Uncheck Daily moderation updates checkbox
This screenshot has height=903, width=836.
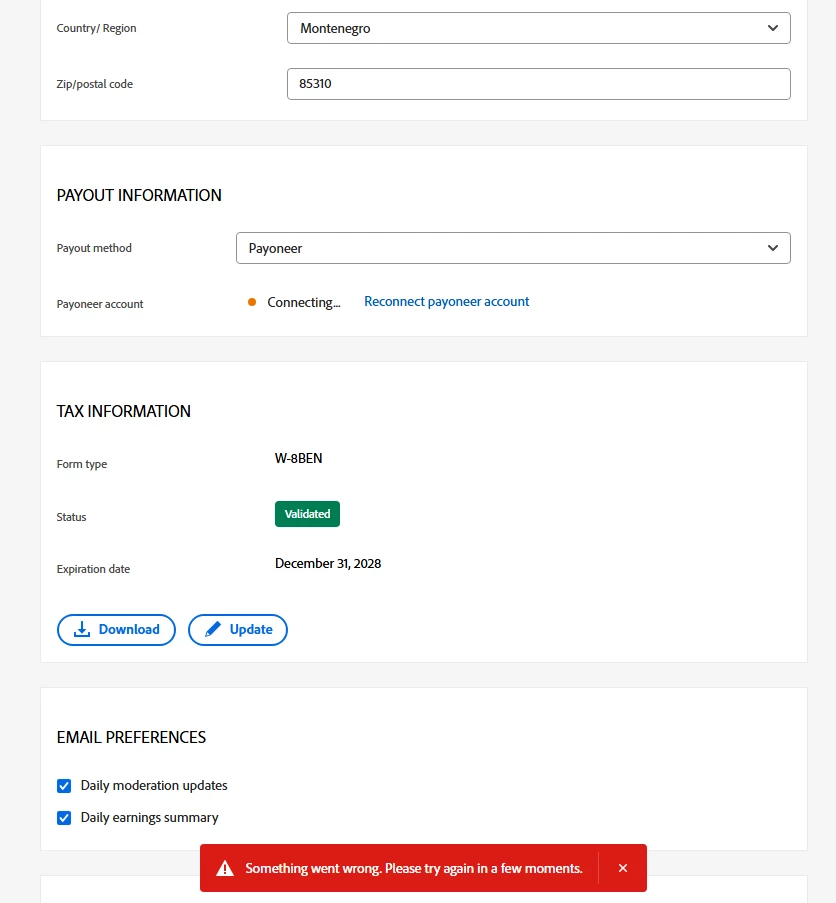pyautogui.click(x=64, y=786)
